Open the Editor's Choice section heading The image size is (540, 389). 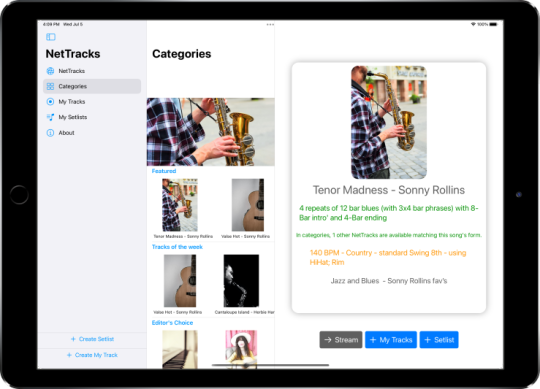172,323
